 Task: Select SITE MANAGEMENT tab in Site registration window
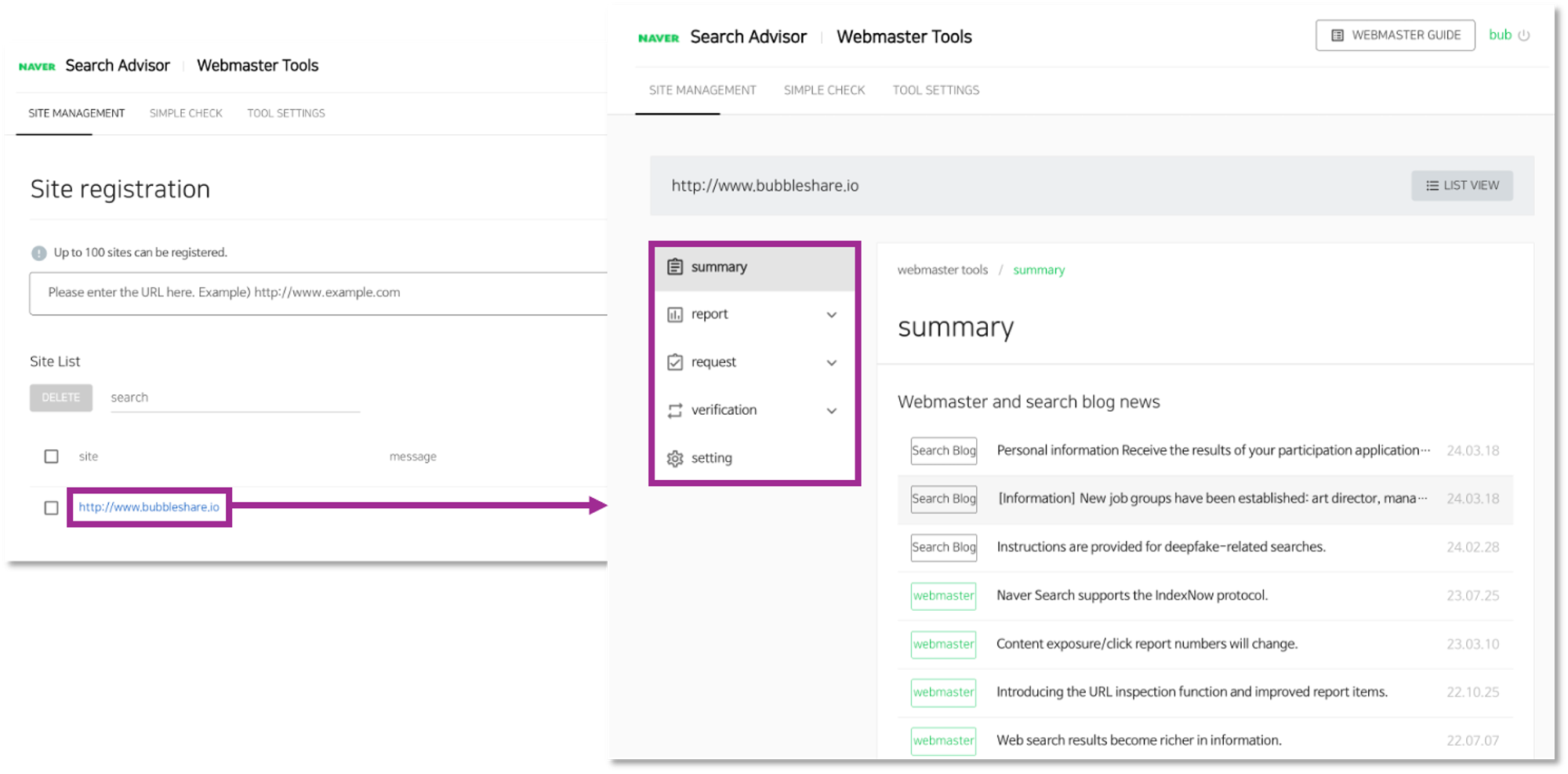77,114
